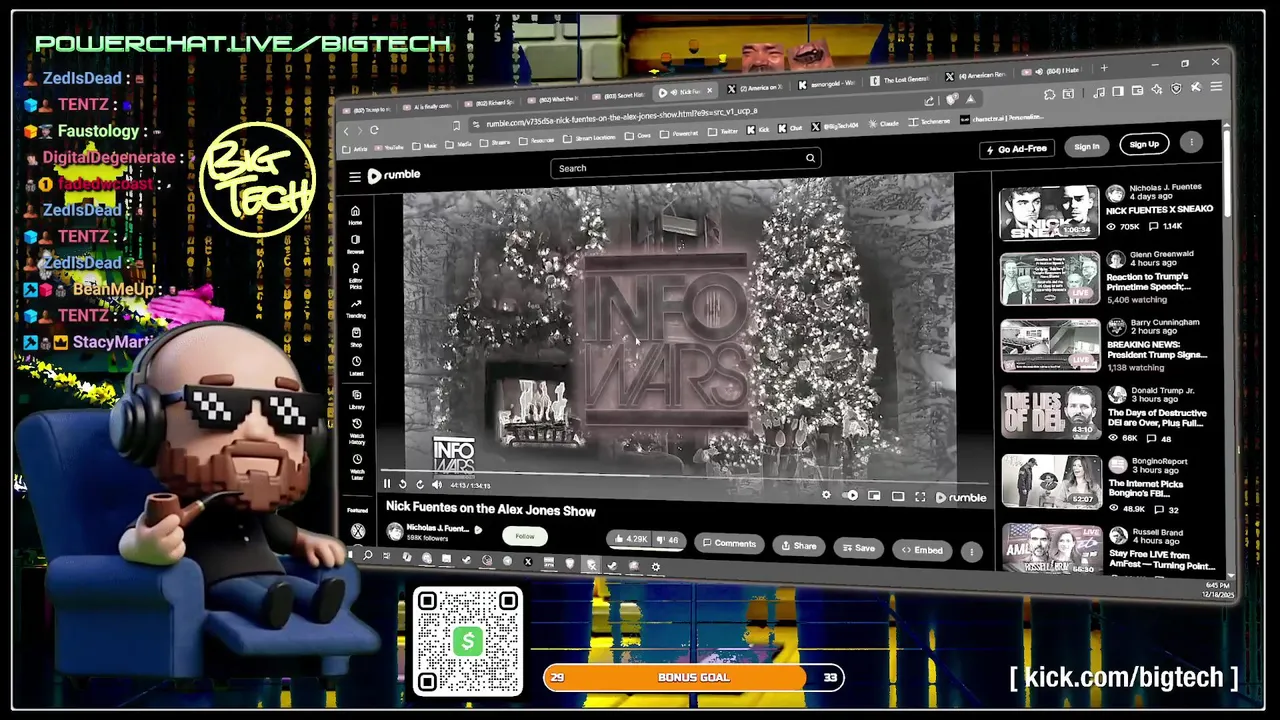Viewport: 1280px width, 720px height.
Task: Rewind the video using back-skip icon
Action: [x=403, y=484]
